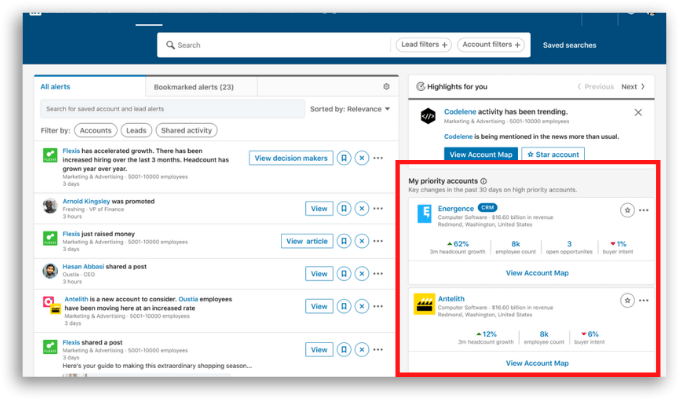Open Energence 62% headcount growth stat
700x400 pixels.
458,247
